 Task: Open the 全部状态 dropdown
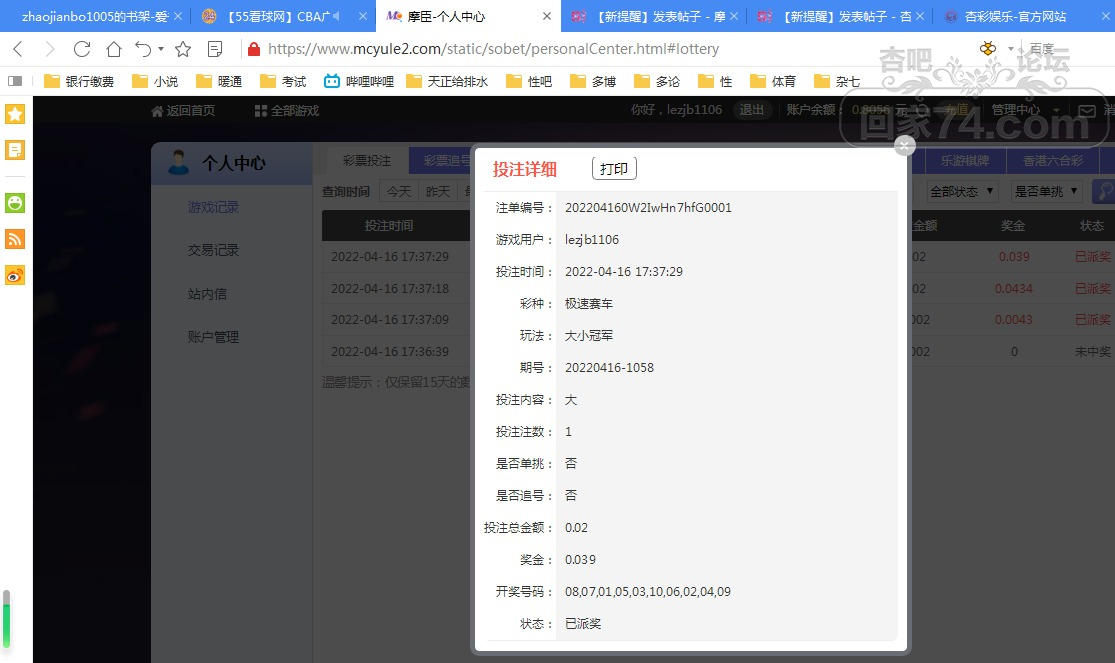tap(962, 192)
